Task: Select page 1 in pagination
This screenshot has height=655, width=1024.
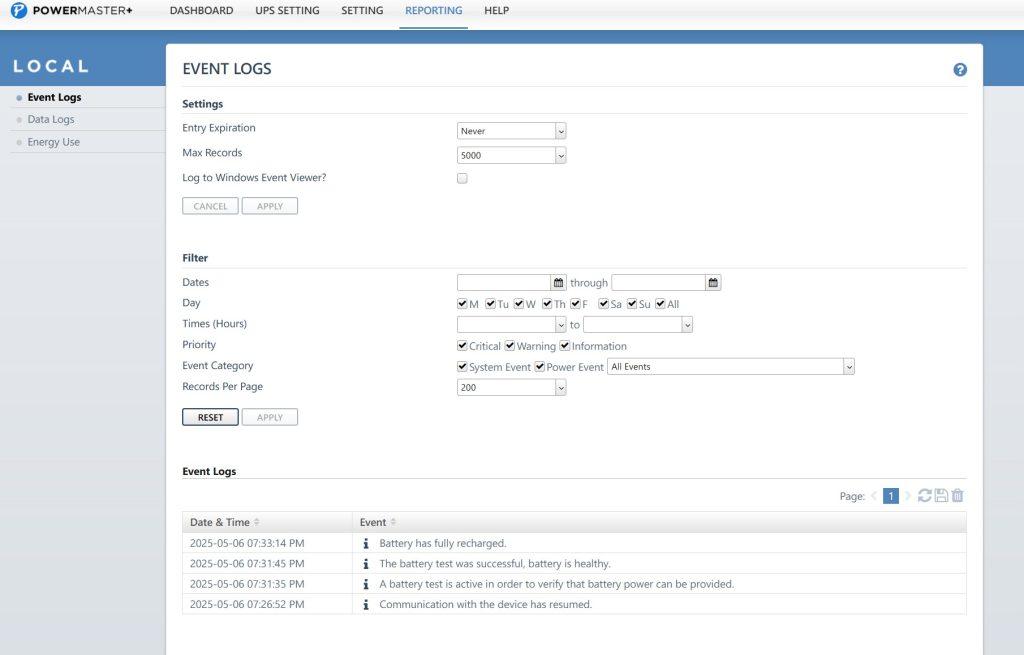Action: point(891,496)
